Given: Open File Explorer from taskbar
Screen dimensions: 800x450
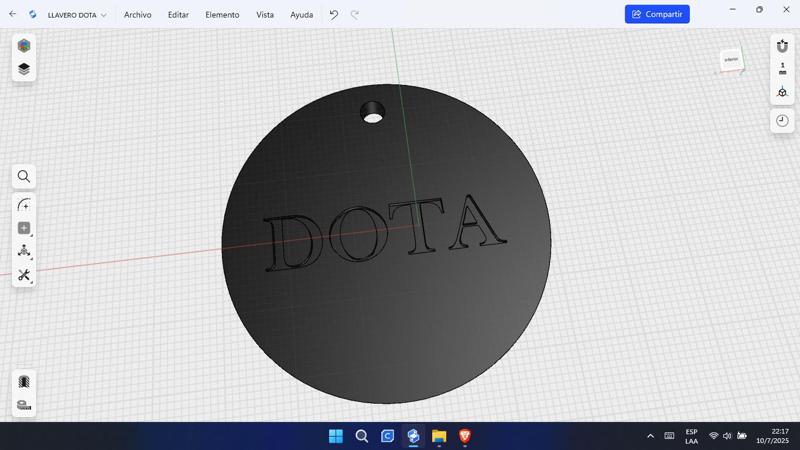Looking at the screenshot, I should point(439,436).
